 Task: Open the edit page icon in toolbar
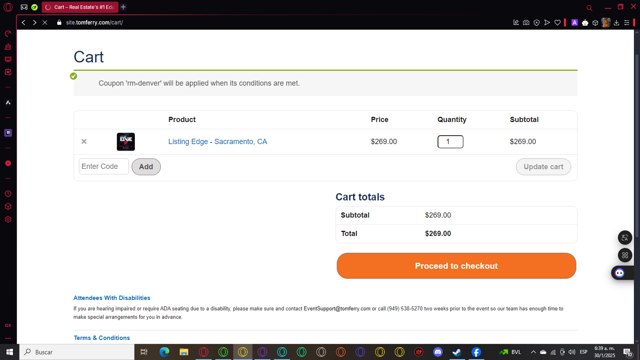tap(516, 22)
